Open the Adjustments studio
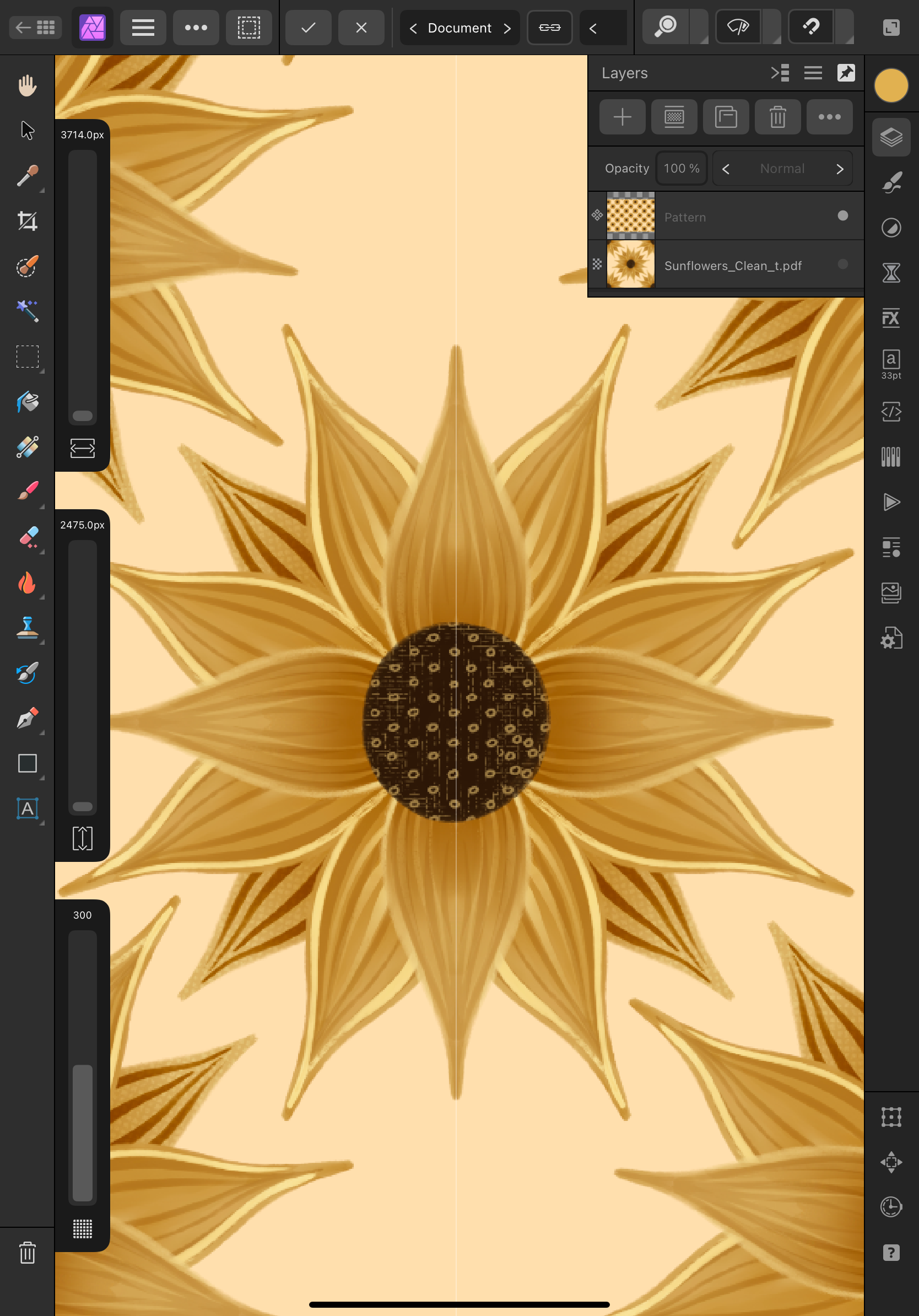Image resolution: width=919 pixels, height=1316 pixels. tap(891, 228)
